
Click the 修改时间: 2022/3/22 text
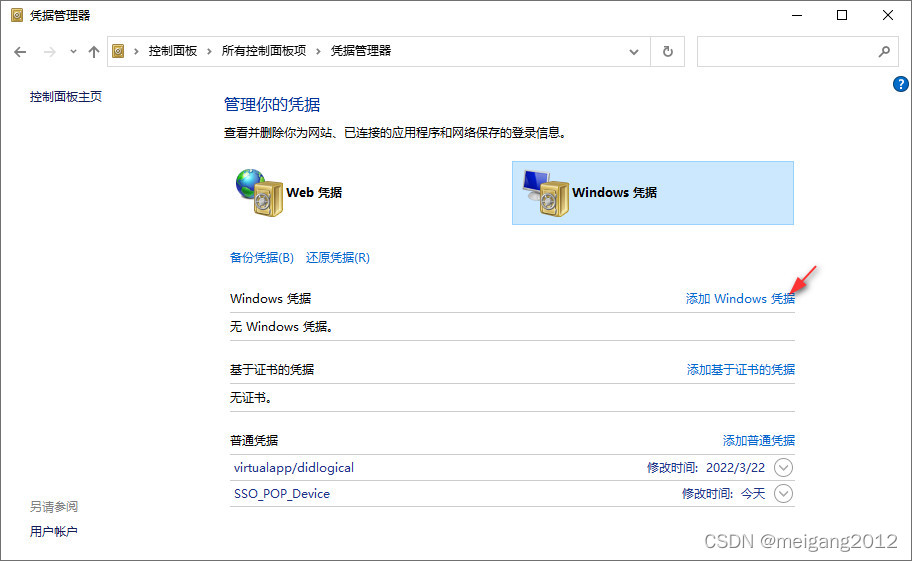pos(706,467)
